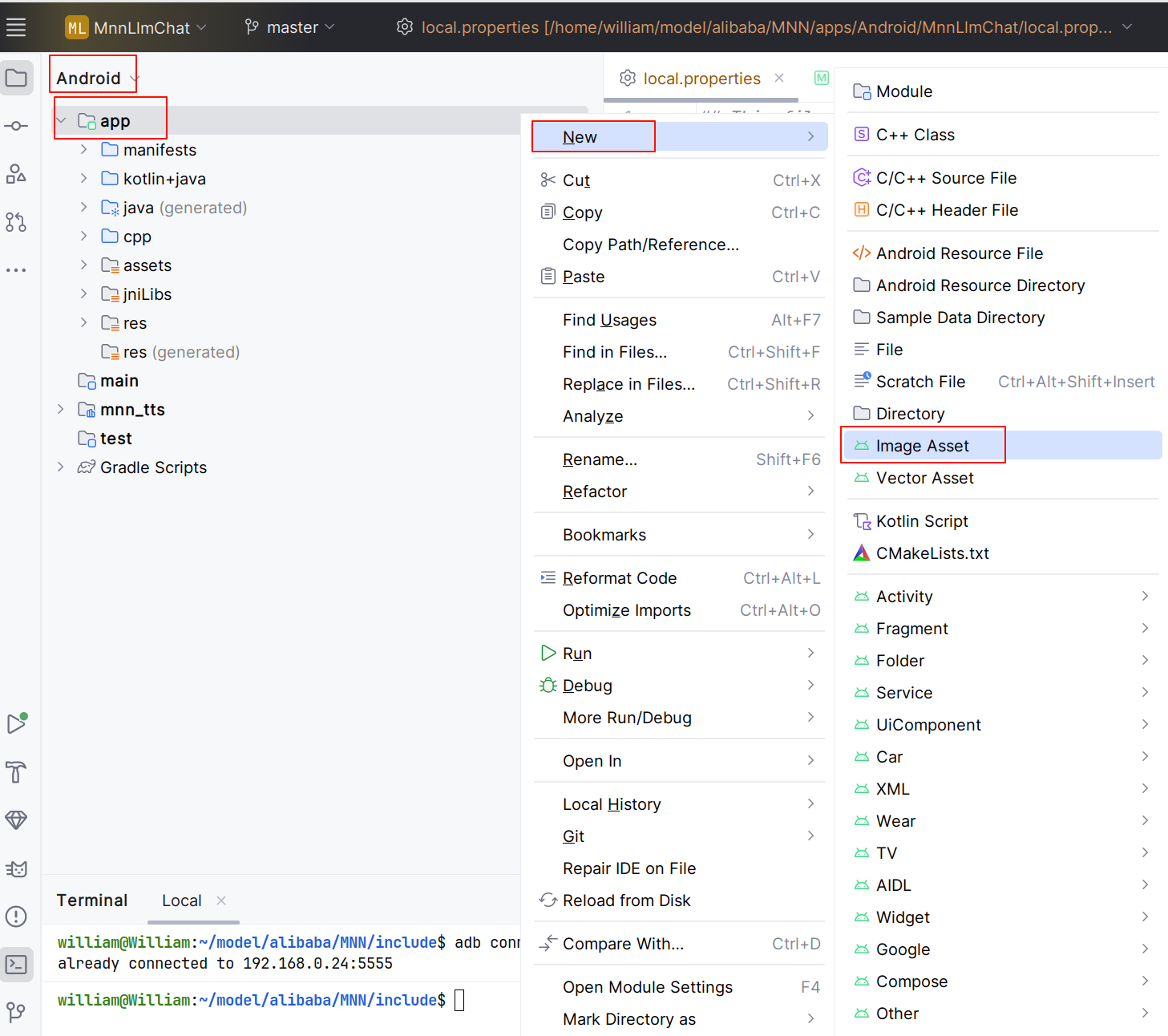The width and height of the screenshot is (1168, 1036).
Task: Expand the kotlin+java folder
Action: point(83,178)
